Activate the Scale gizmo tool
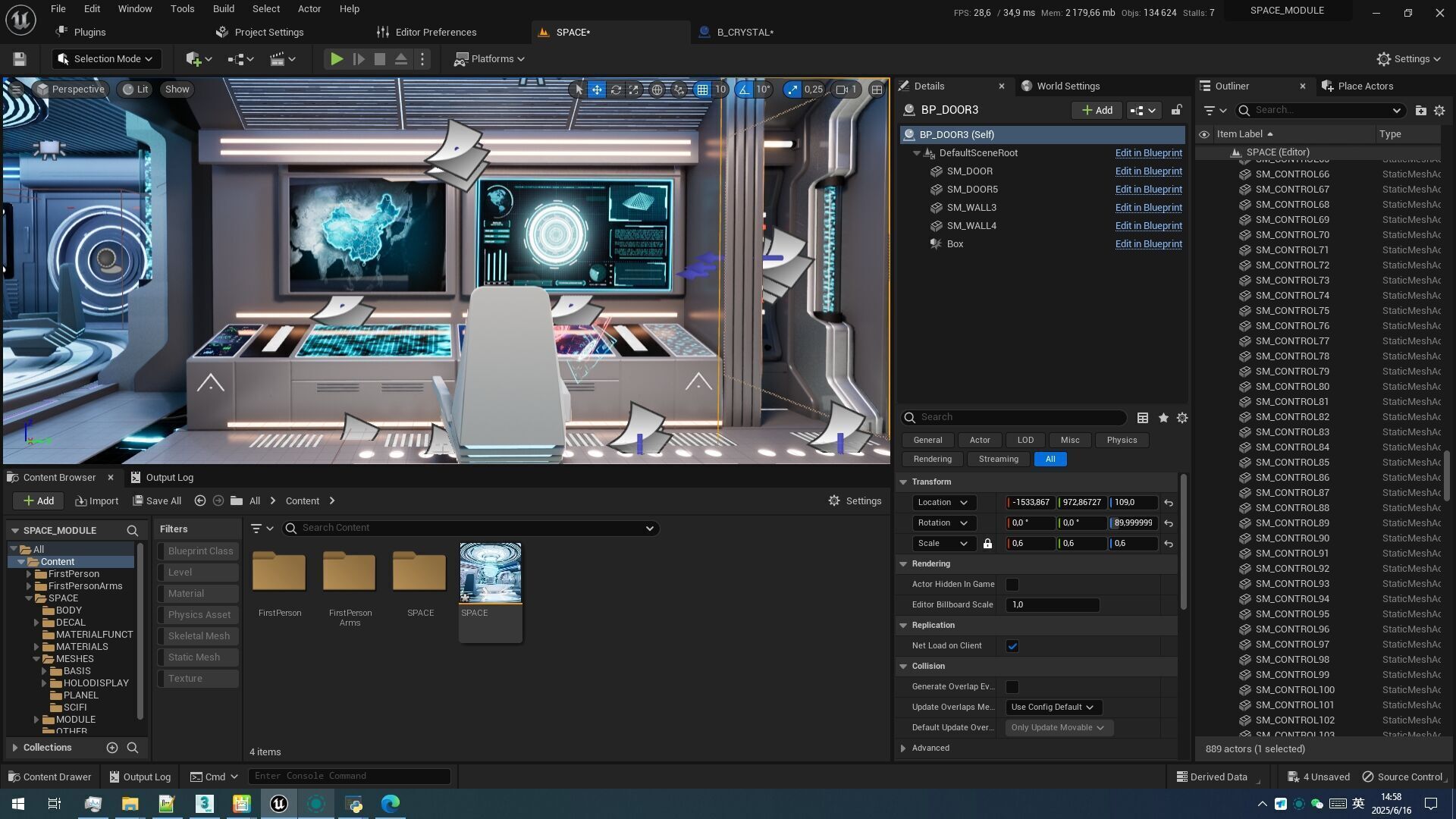The width and height of the screenshot is (1456, 819). click(x=633, y=89)
